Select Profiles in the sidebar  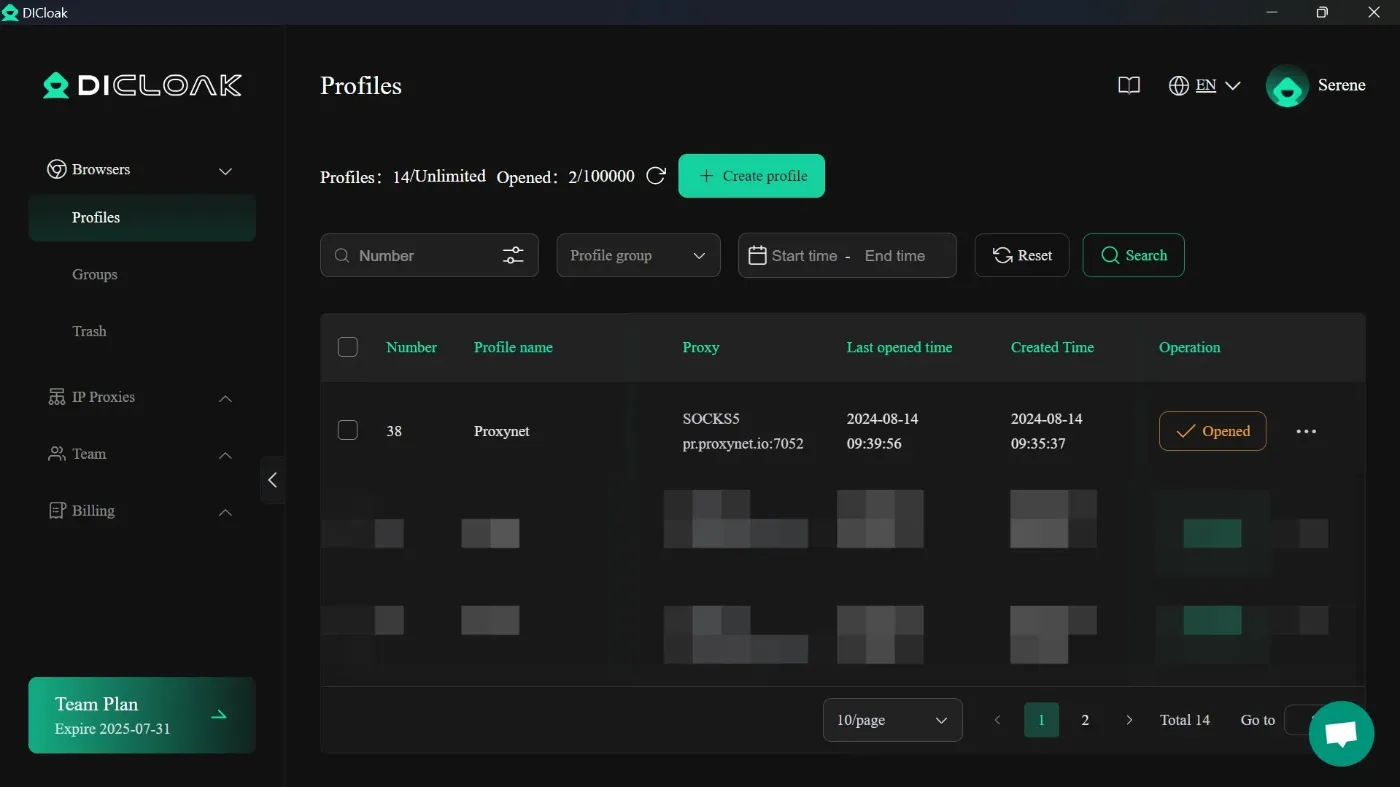coord(142,218)
